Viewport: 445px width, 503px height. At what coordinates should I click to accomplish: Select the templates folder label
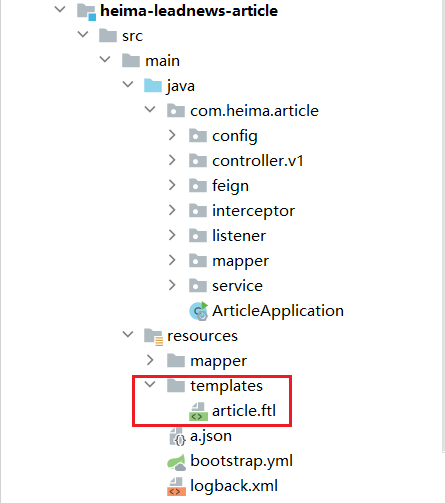tap(226, 386)
